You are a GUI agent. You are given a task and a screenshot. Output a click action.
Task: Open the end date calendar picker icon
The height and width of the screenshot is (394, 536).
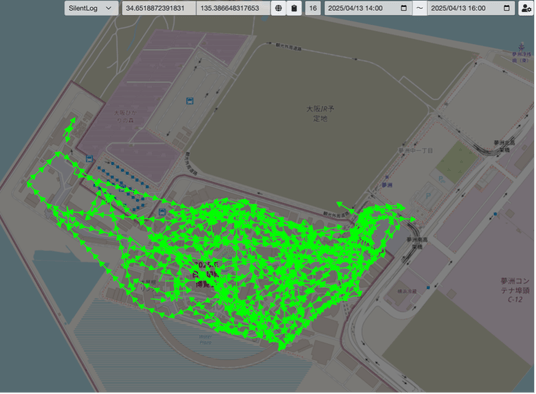(x=507, y=8)
